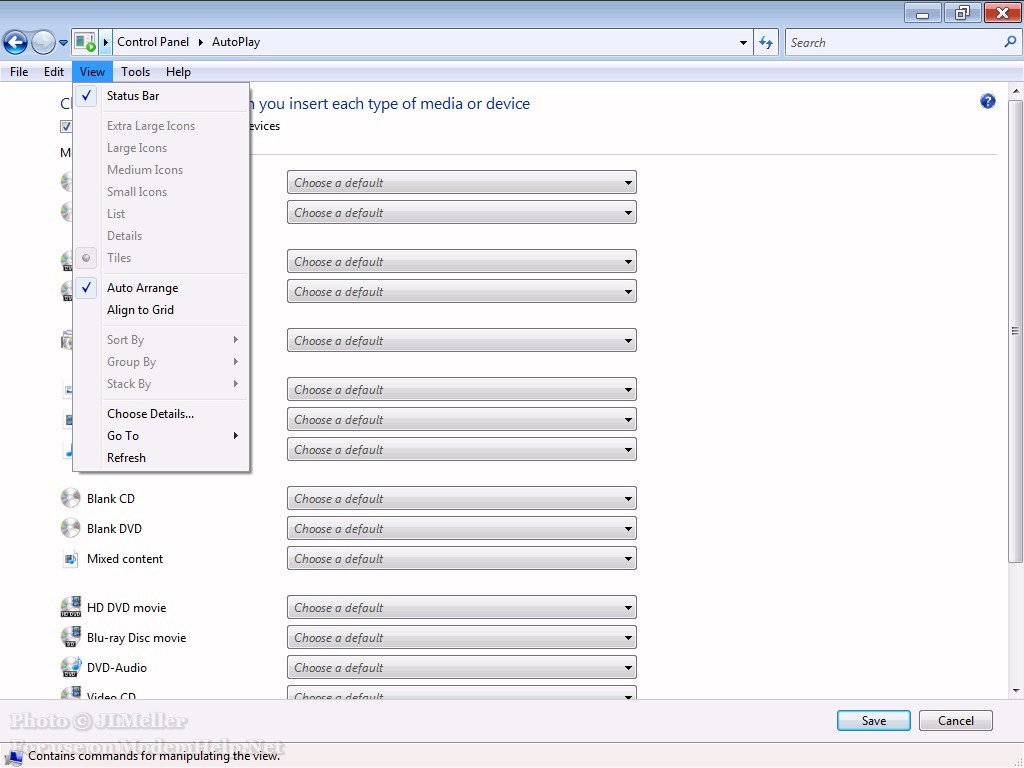The width and height of the screenshot is (1024, 768).
Task: Open the Blank DVD default dropdown
Action: pyautogui.click(x=462, y=528)
